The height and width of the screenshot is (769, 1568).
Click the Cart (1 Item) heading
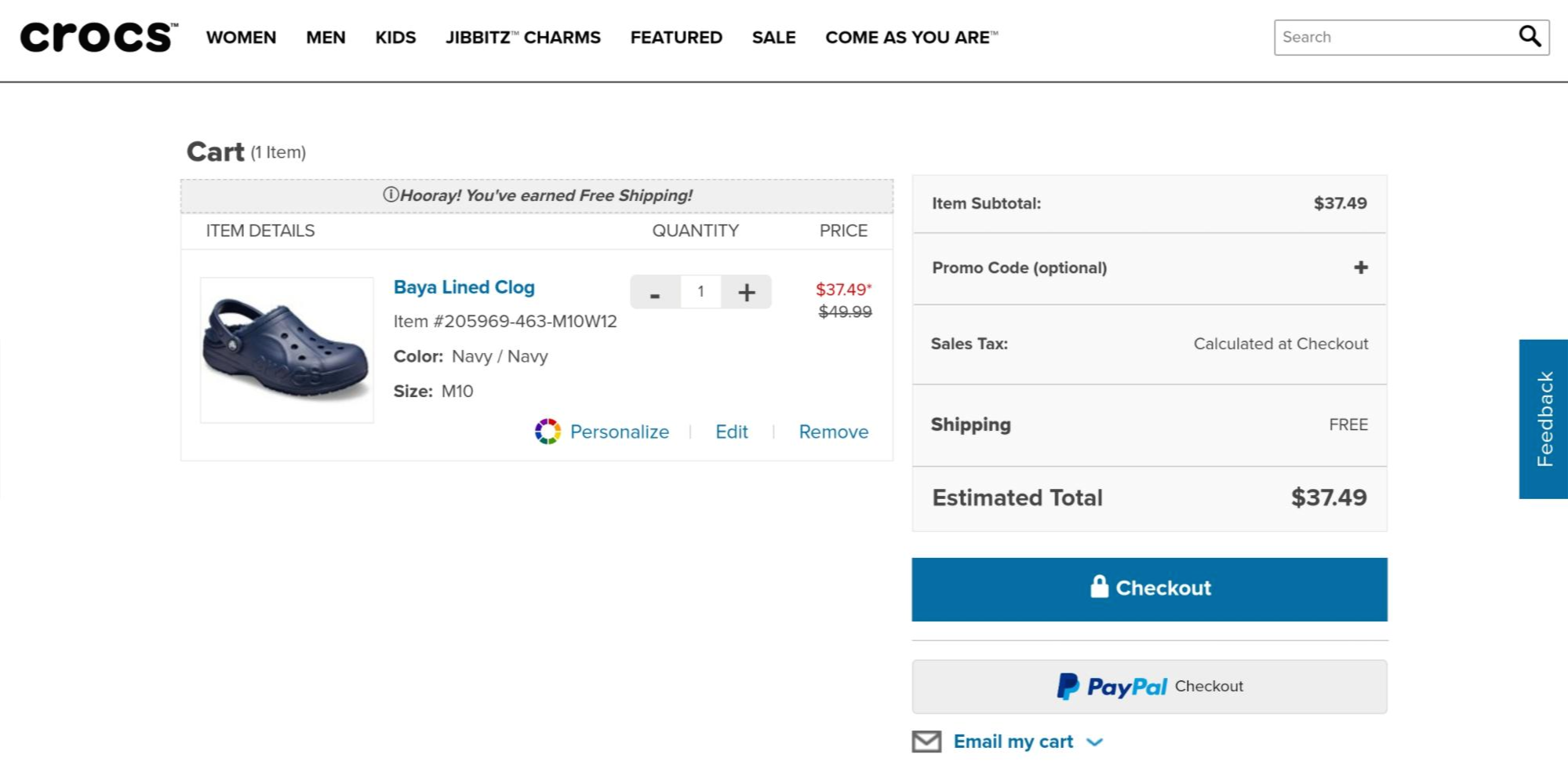click(246, 151)
